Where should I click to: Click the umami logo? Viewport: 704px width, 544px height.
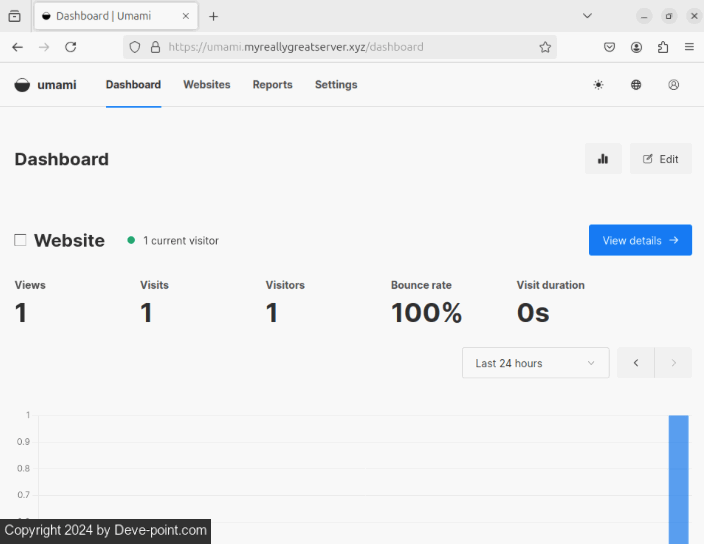pos(46,85)
